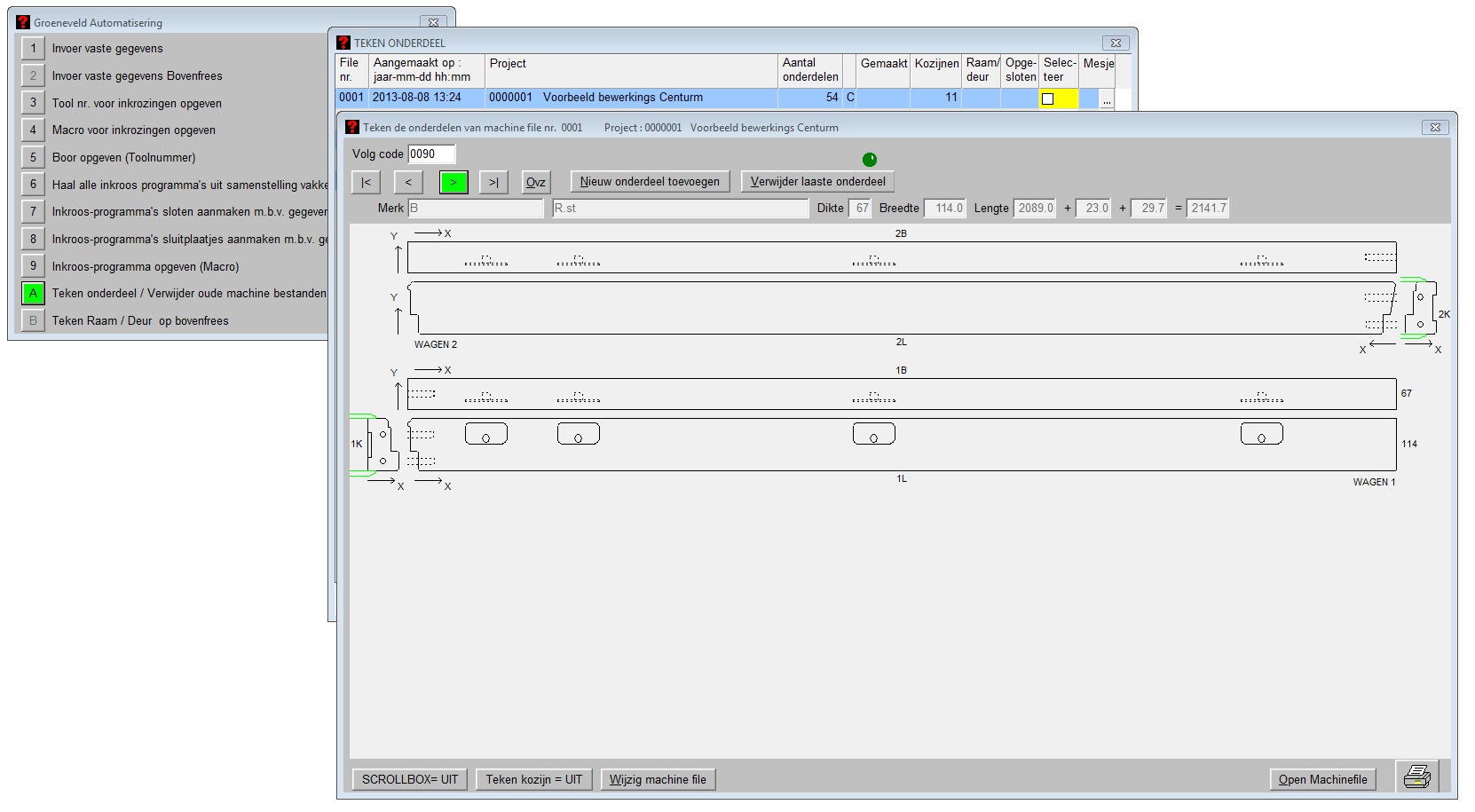Tick the Selecteer checkbox in yellow cell
The image size is (1475, 812).
[1048, 99]
